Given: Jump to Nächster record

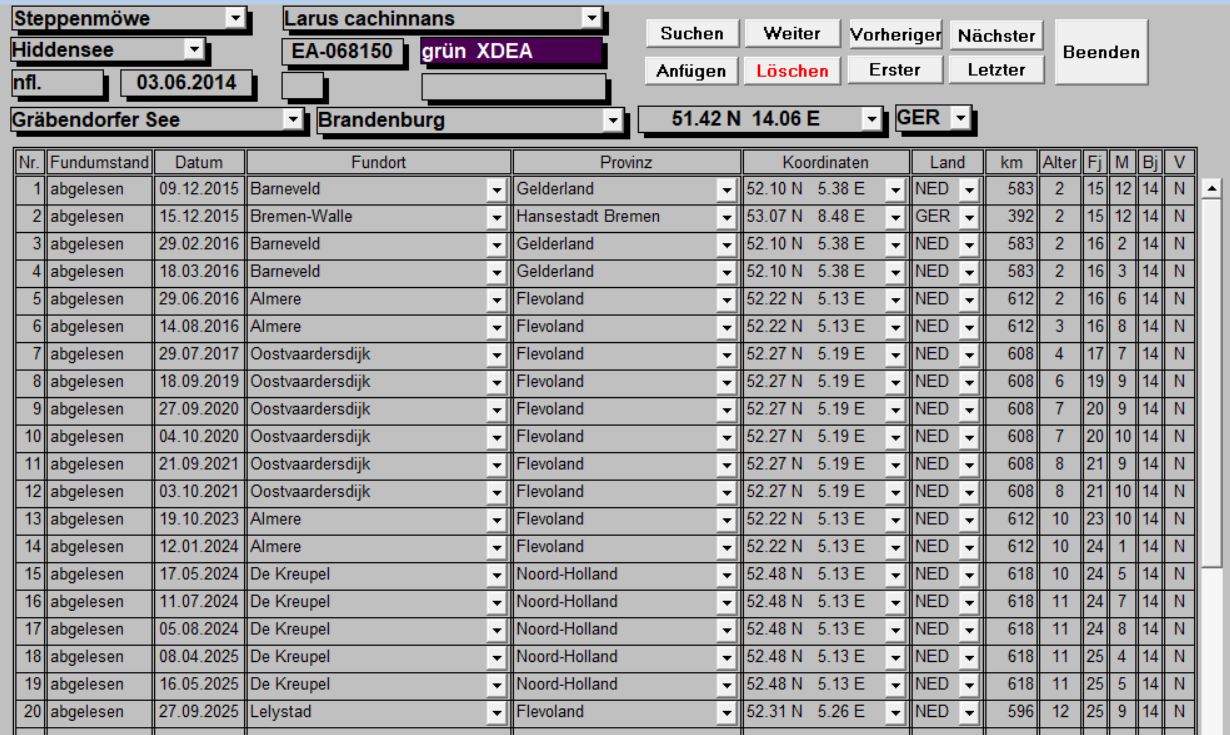Looking at the screenshot, I should pos(995,35).
